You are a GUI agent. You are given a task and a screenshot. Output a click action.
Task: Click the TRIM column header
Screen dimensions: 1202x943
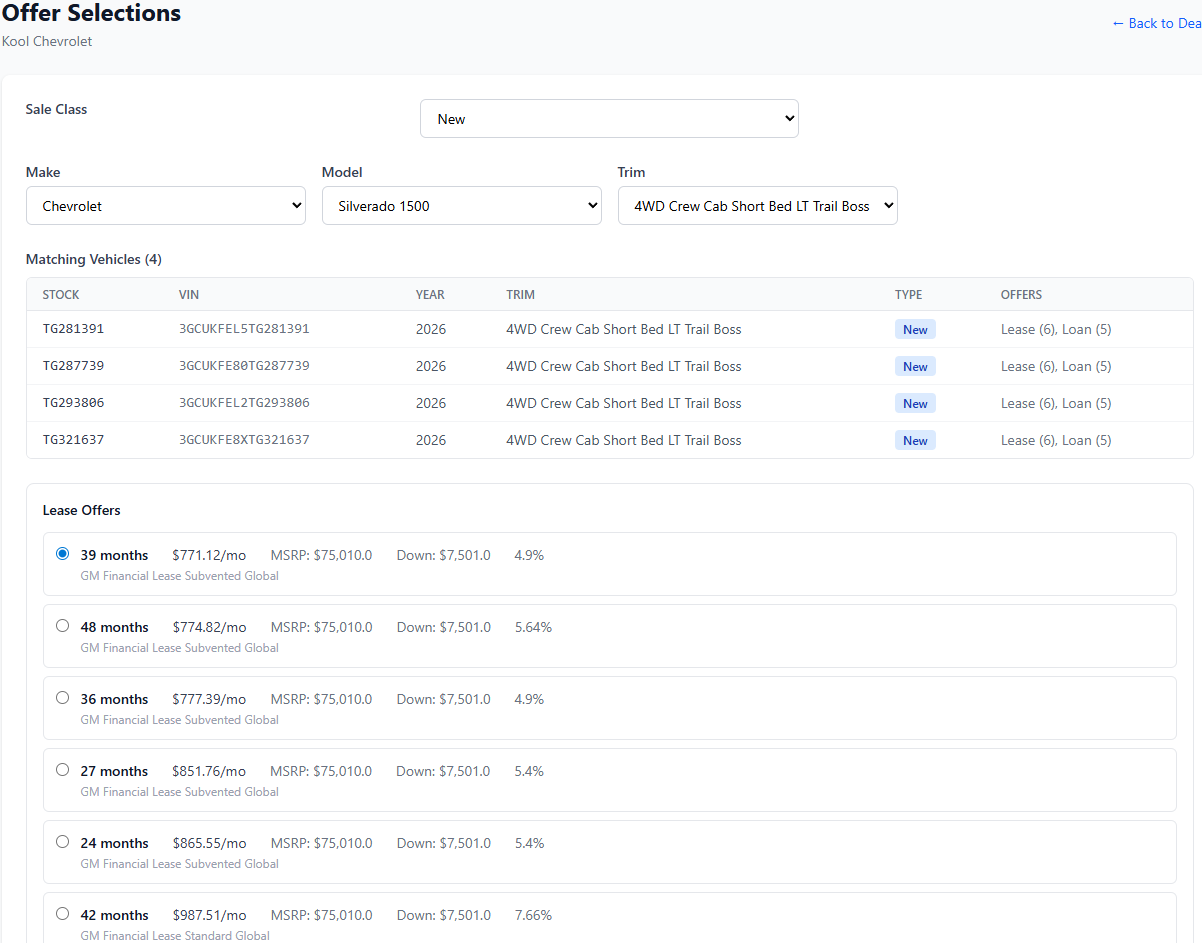520,295
